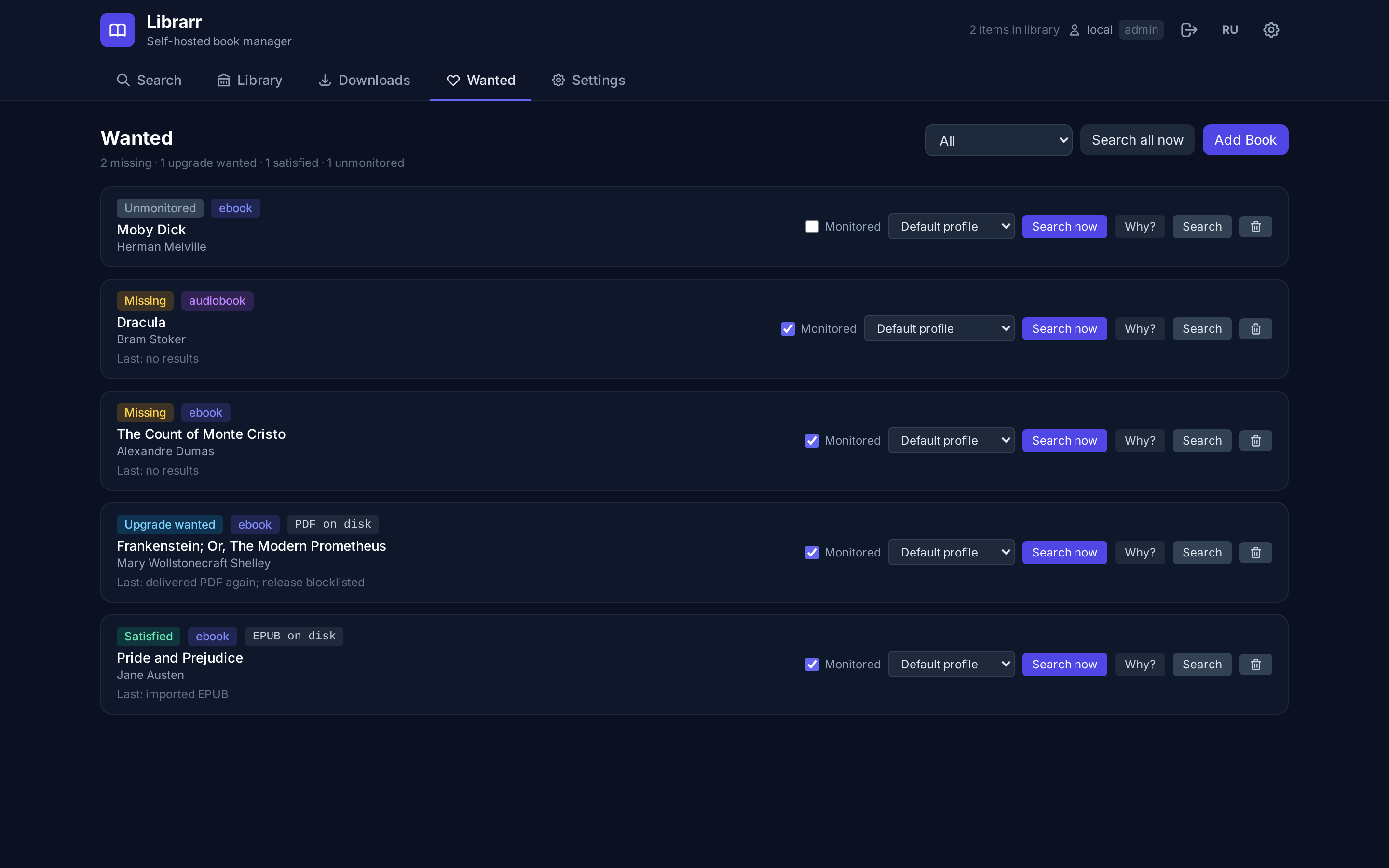The height and width of the screenshot is (868, 1389).
Task: Delete Dracula with the trash icon
Action: tap(1255, 329)
